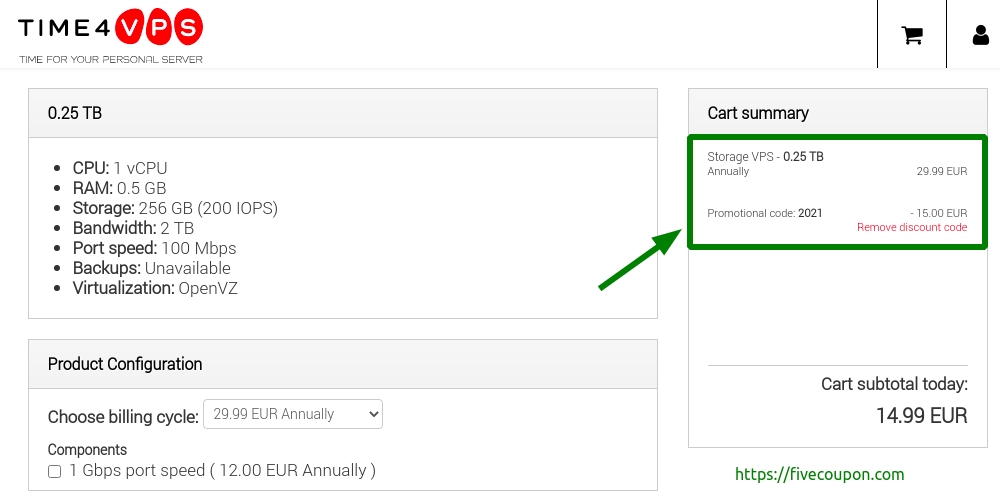Click the 29.99 EUR annual price in cart
The image size is (1000, 504).
(x=942, y=171)
